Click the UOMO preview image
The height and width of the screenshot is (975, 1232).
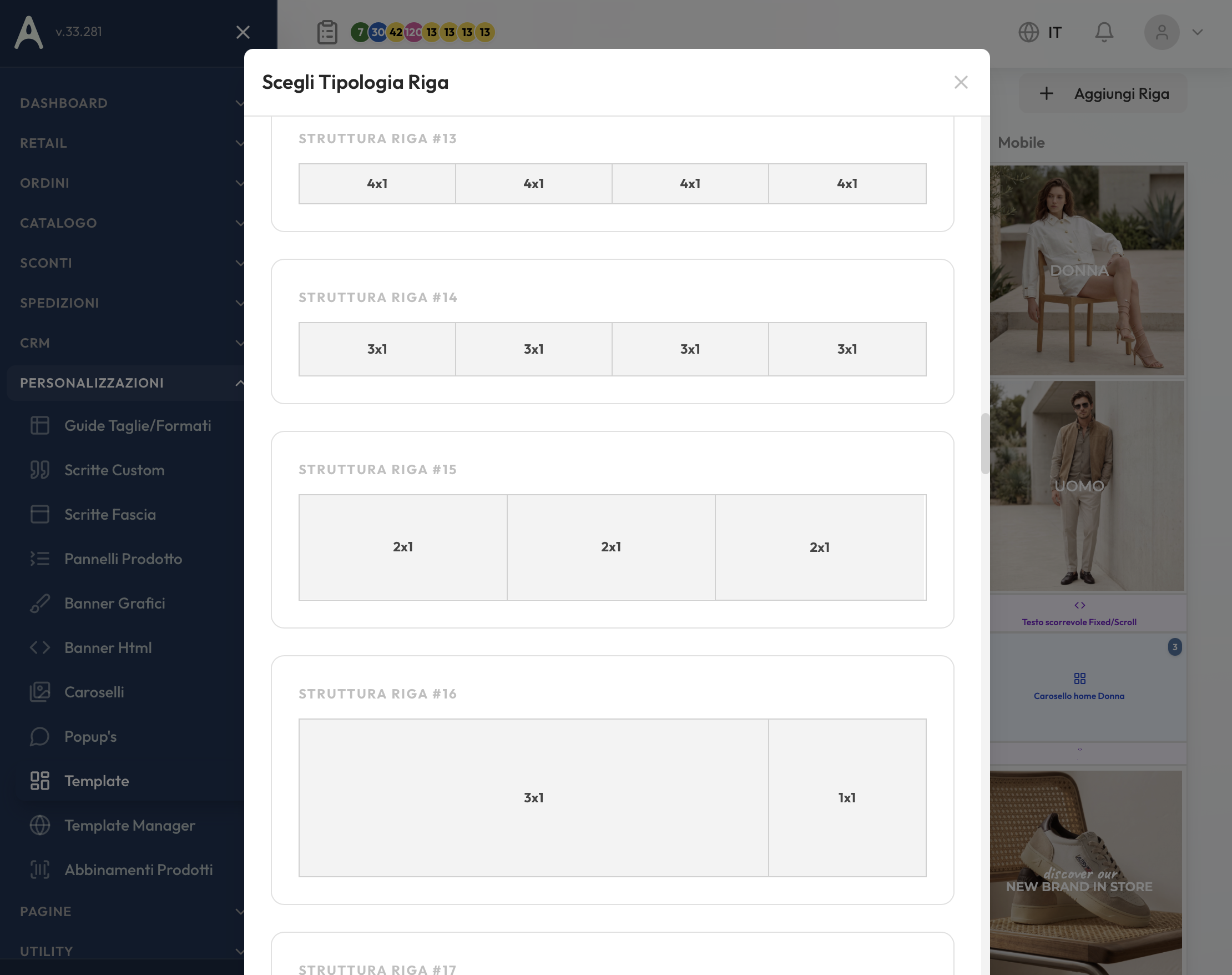(x=1087, y=486)
